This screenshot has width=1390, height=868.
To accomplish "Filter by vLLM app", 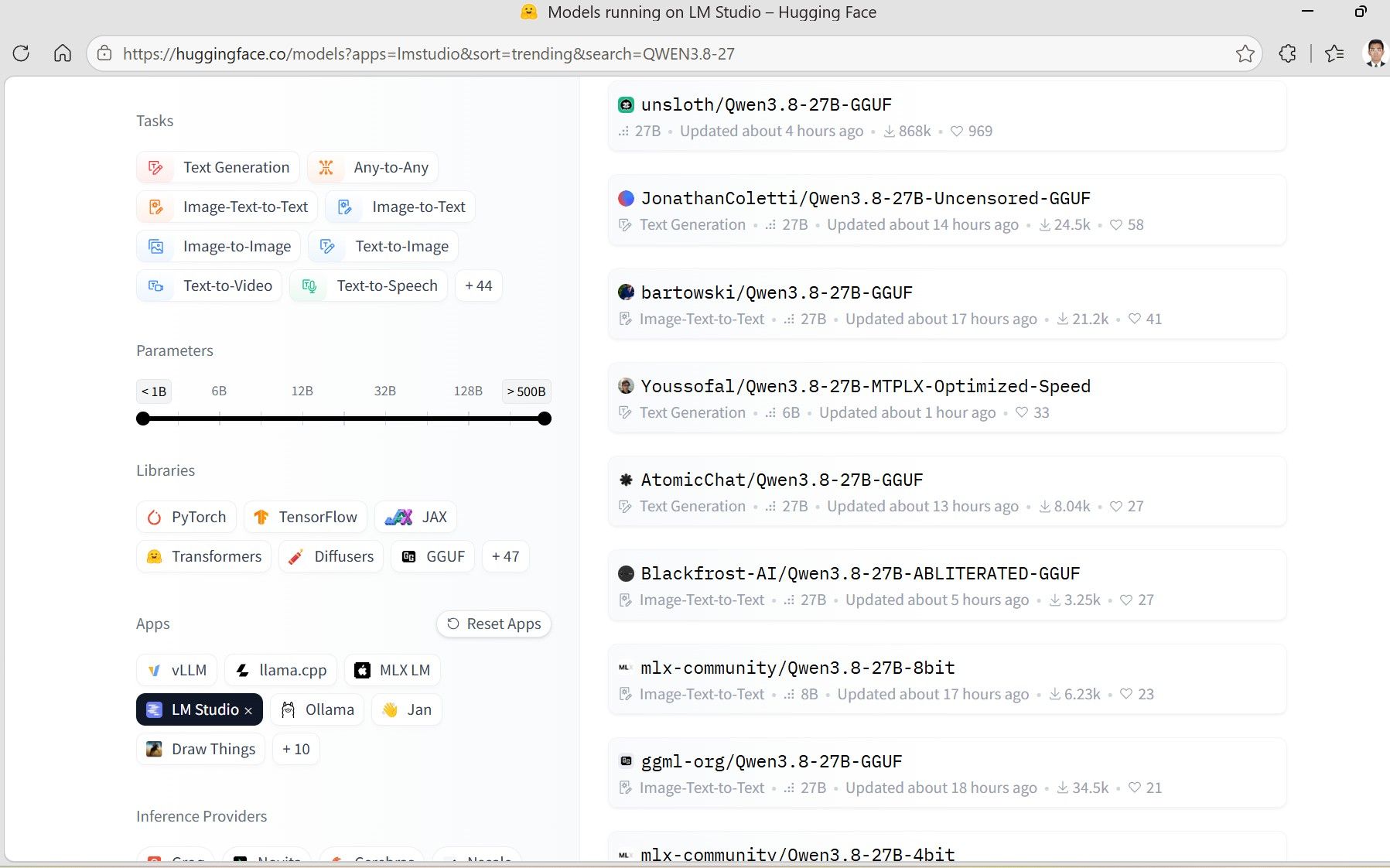I will point(177,670).
